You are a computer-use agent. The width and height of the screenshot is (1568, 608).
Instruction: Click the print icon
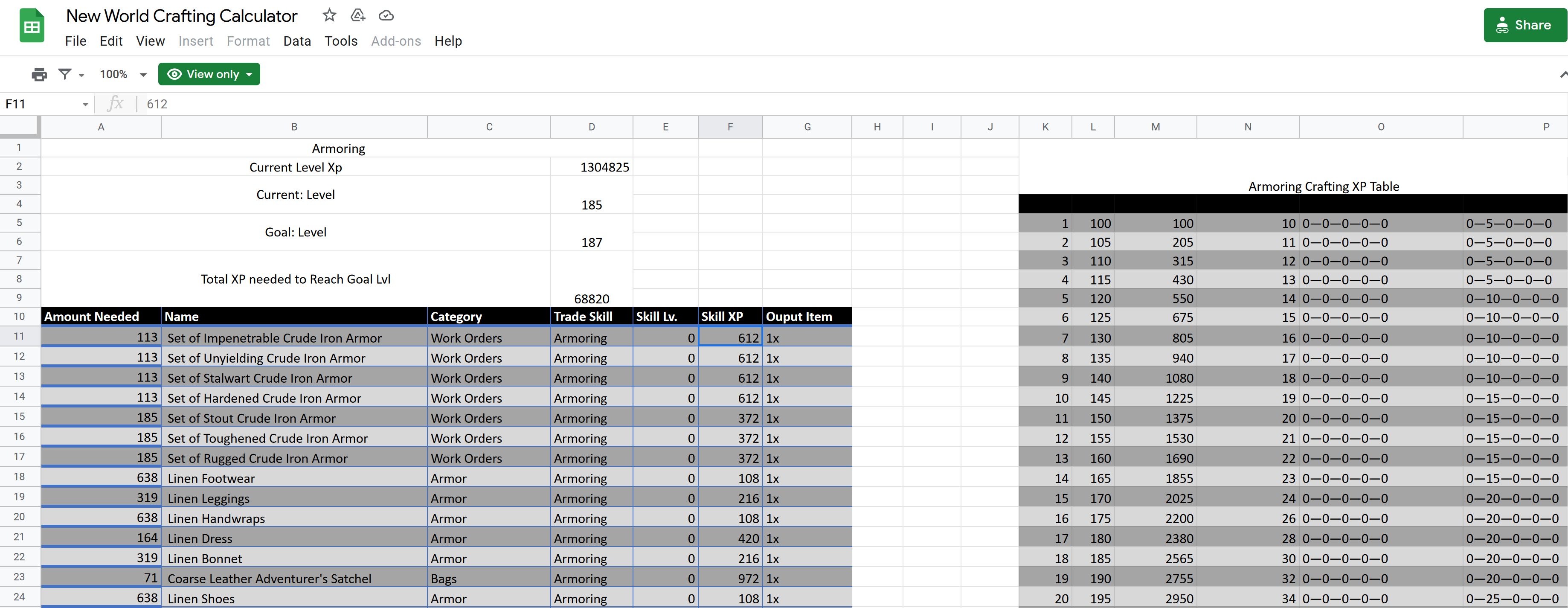coord(39,74)
